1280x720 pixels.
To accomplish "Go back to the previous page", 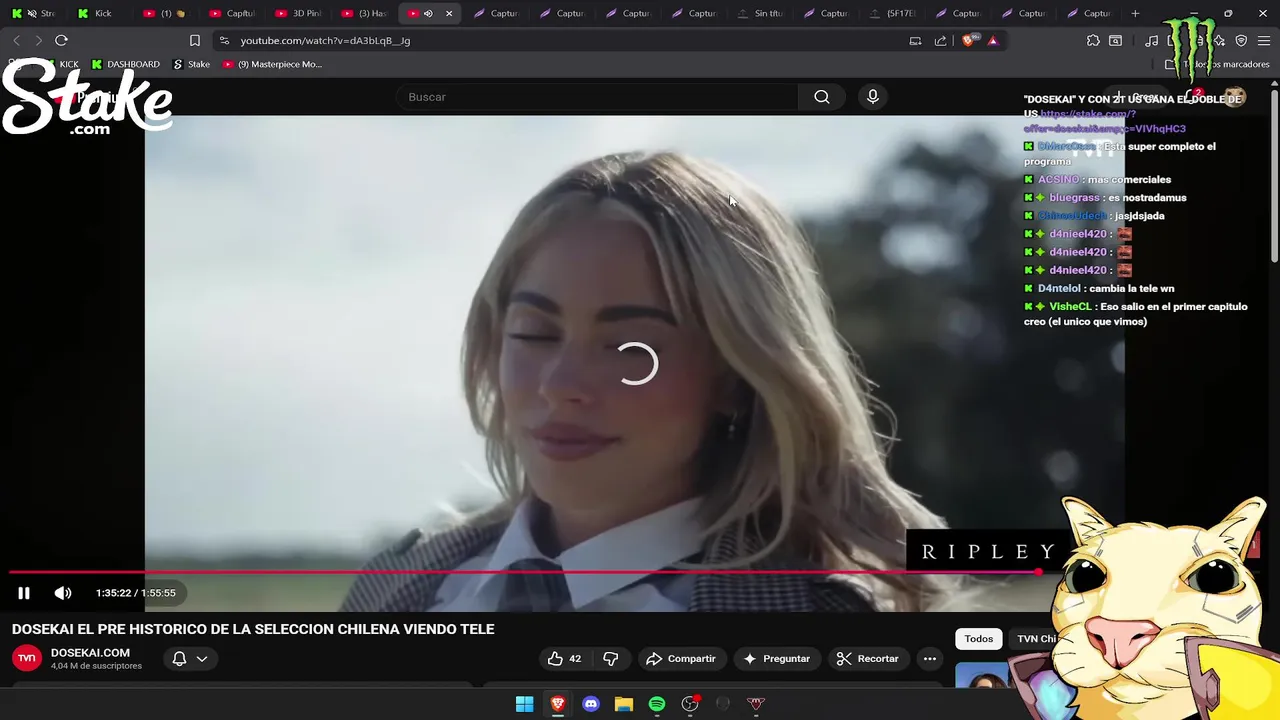I will 16,40.
